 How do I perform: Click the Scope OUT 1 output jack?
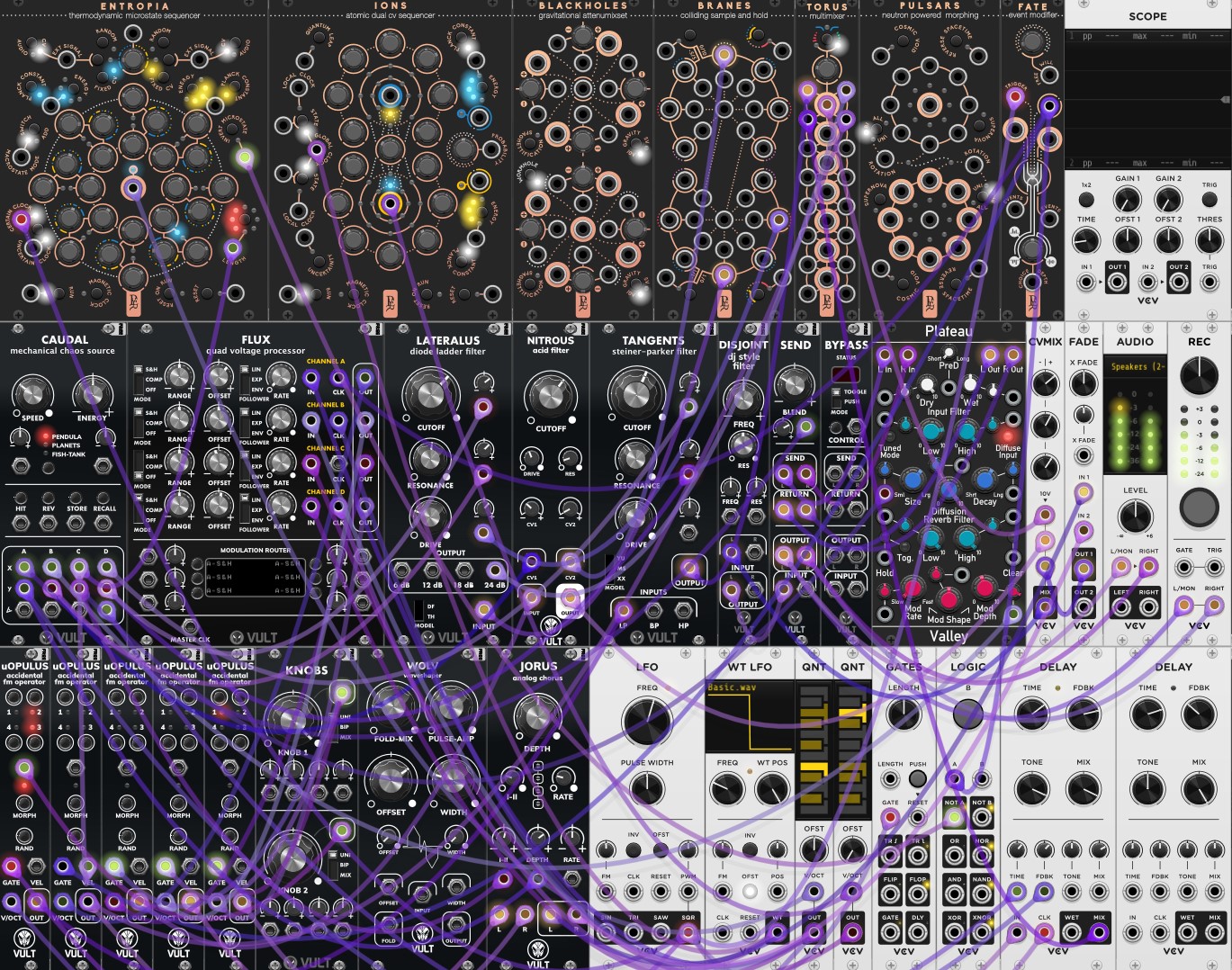click(1117, 283)
